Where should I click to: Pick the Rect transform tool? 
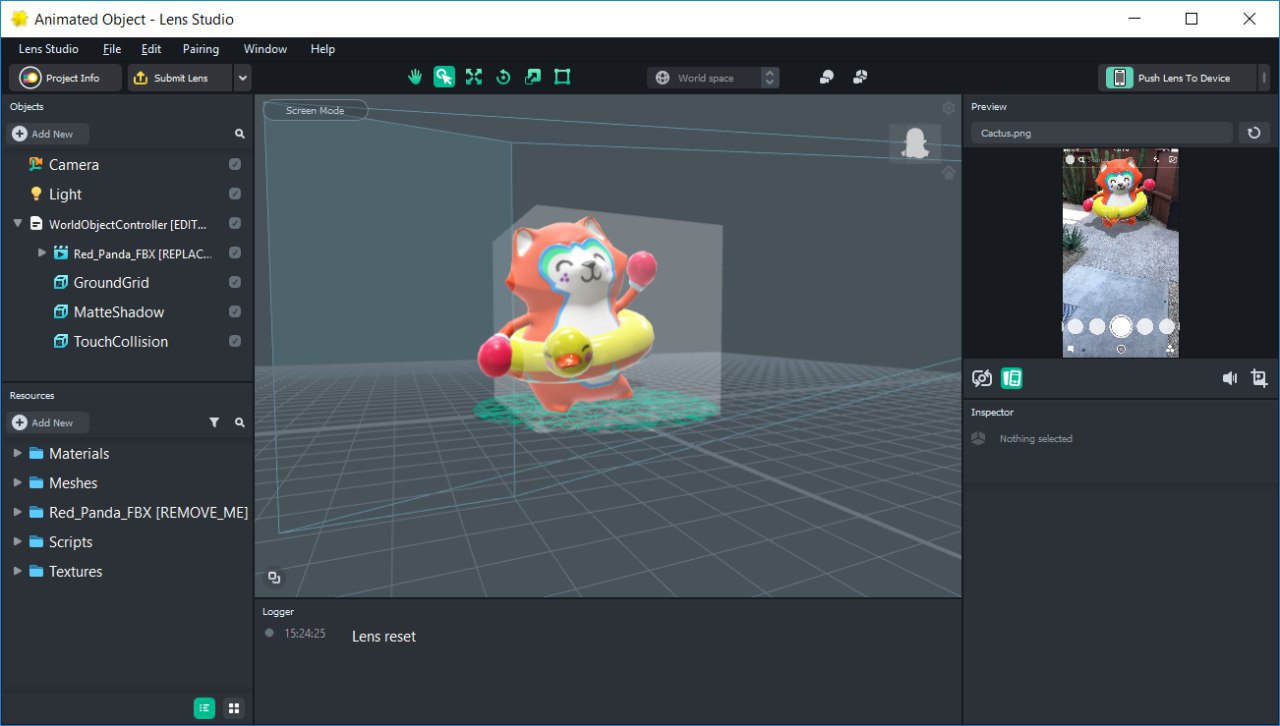point(562,77)
